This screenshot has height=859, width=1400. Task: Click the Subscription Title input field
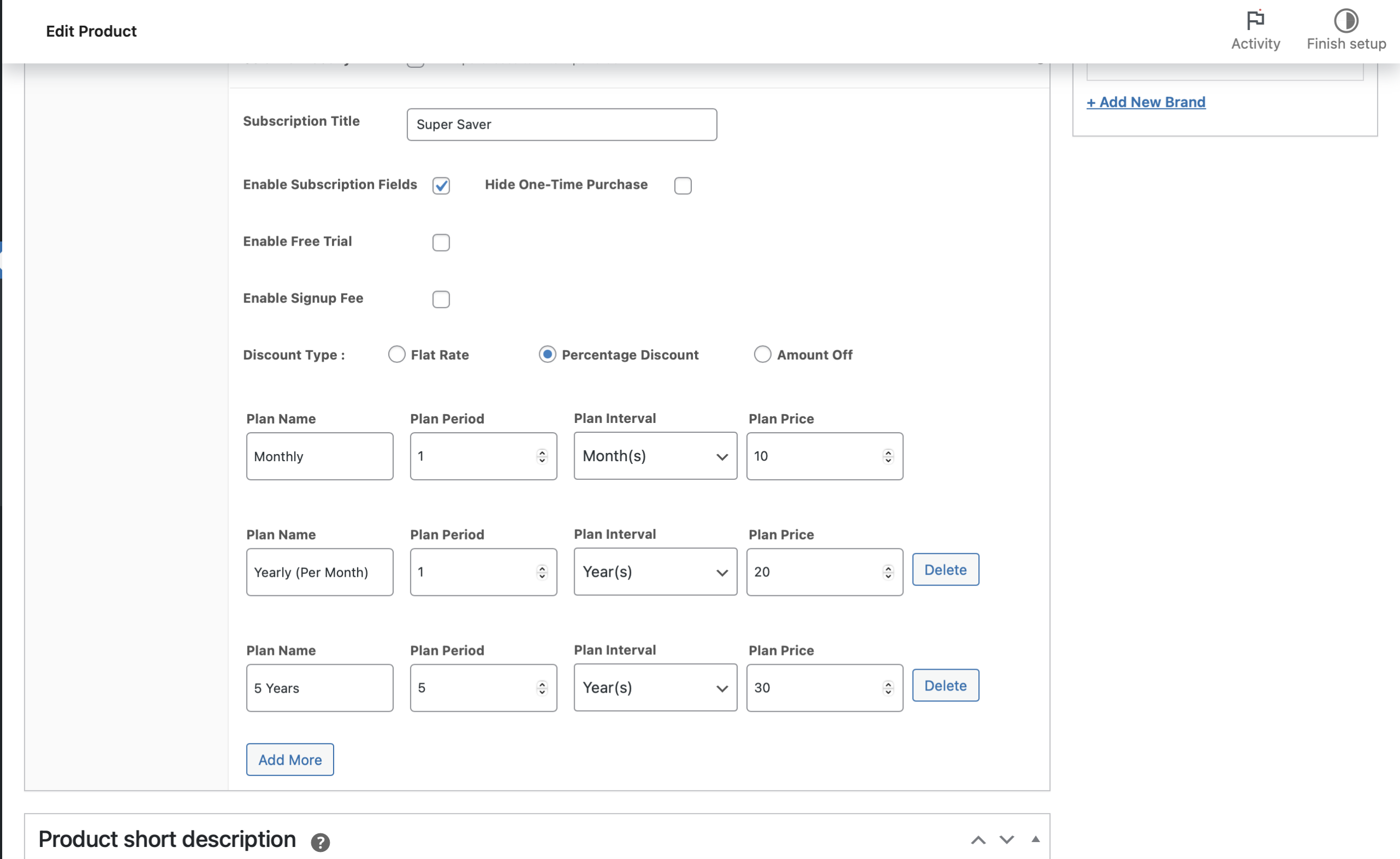point(561,125)
